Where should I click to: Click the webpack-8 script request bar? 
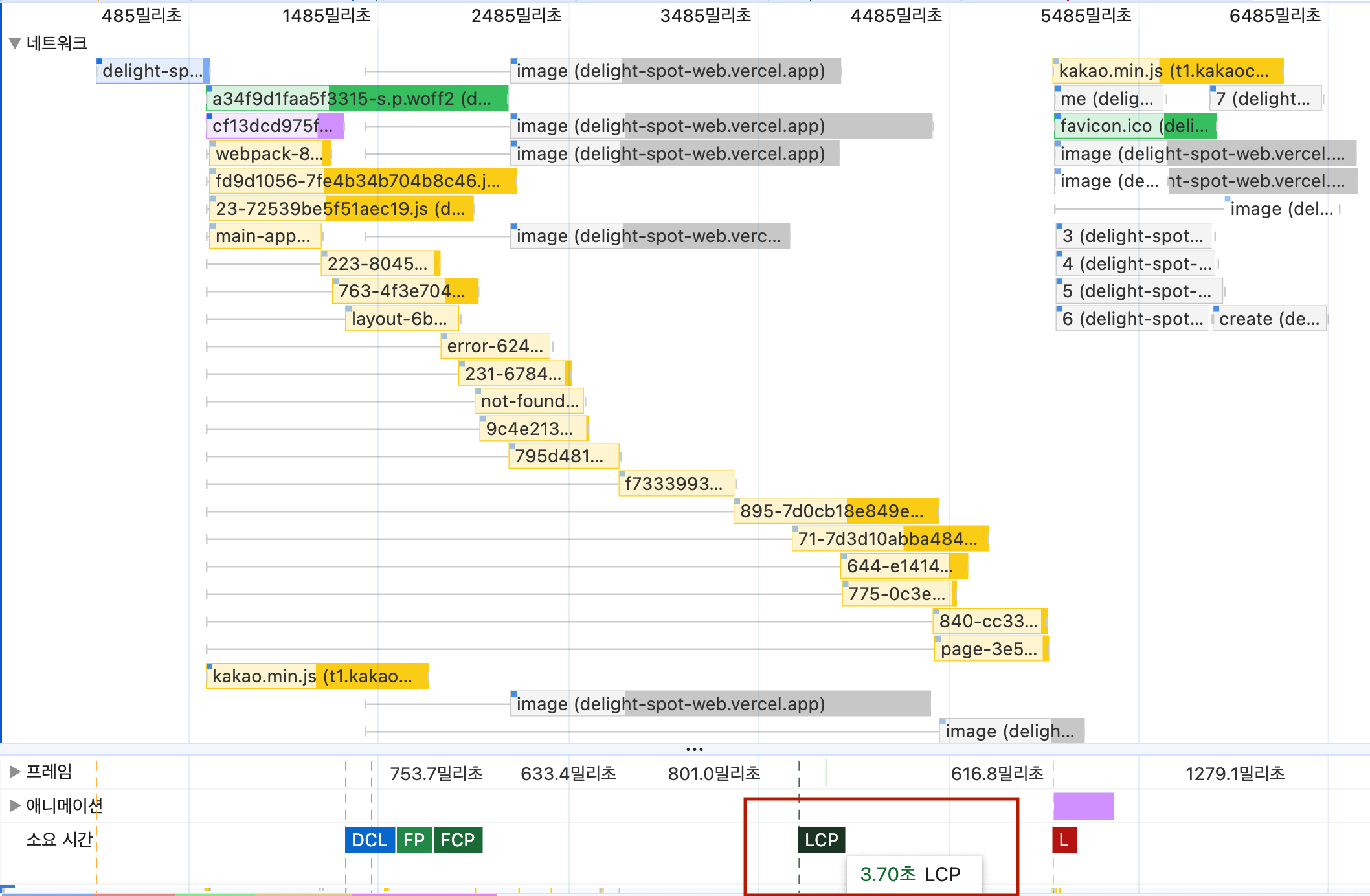click(269, 154)
